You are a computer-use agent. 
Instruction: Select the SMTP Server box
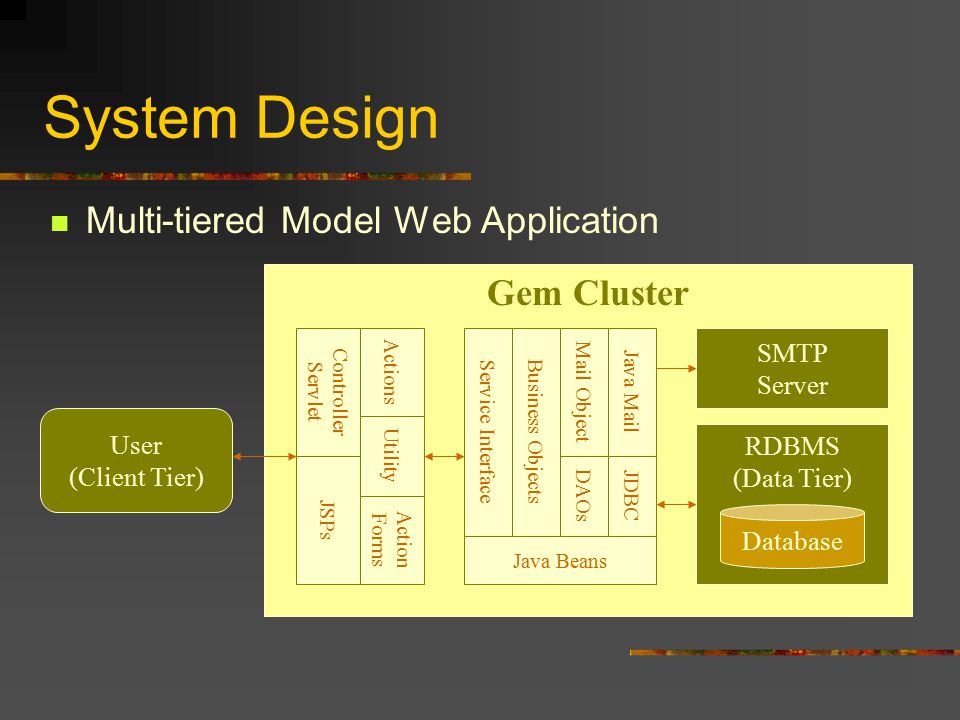point(792,369)
